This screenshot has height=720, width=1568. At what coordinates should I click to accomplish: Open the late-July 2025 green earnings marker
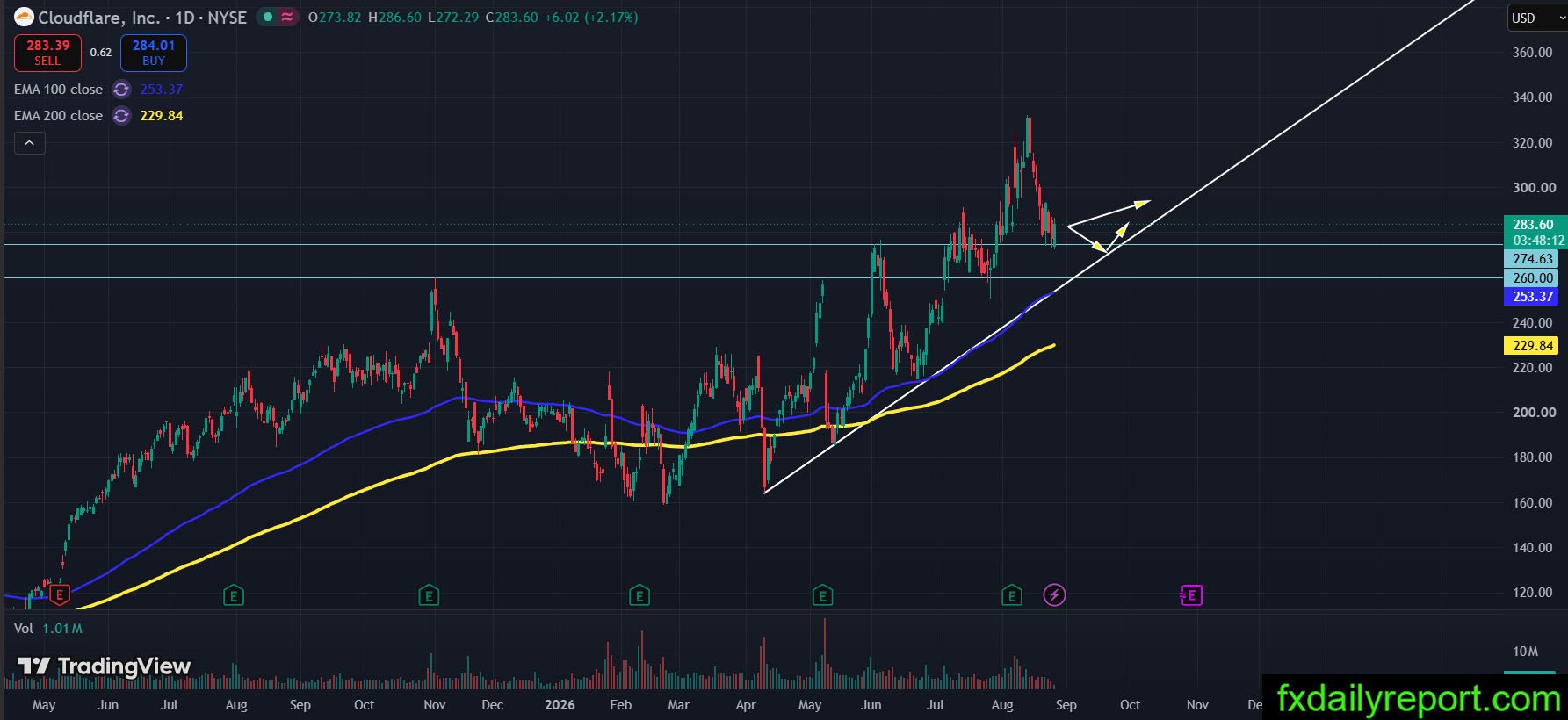(x=233, y=596)
